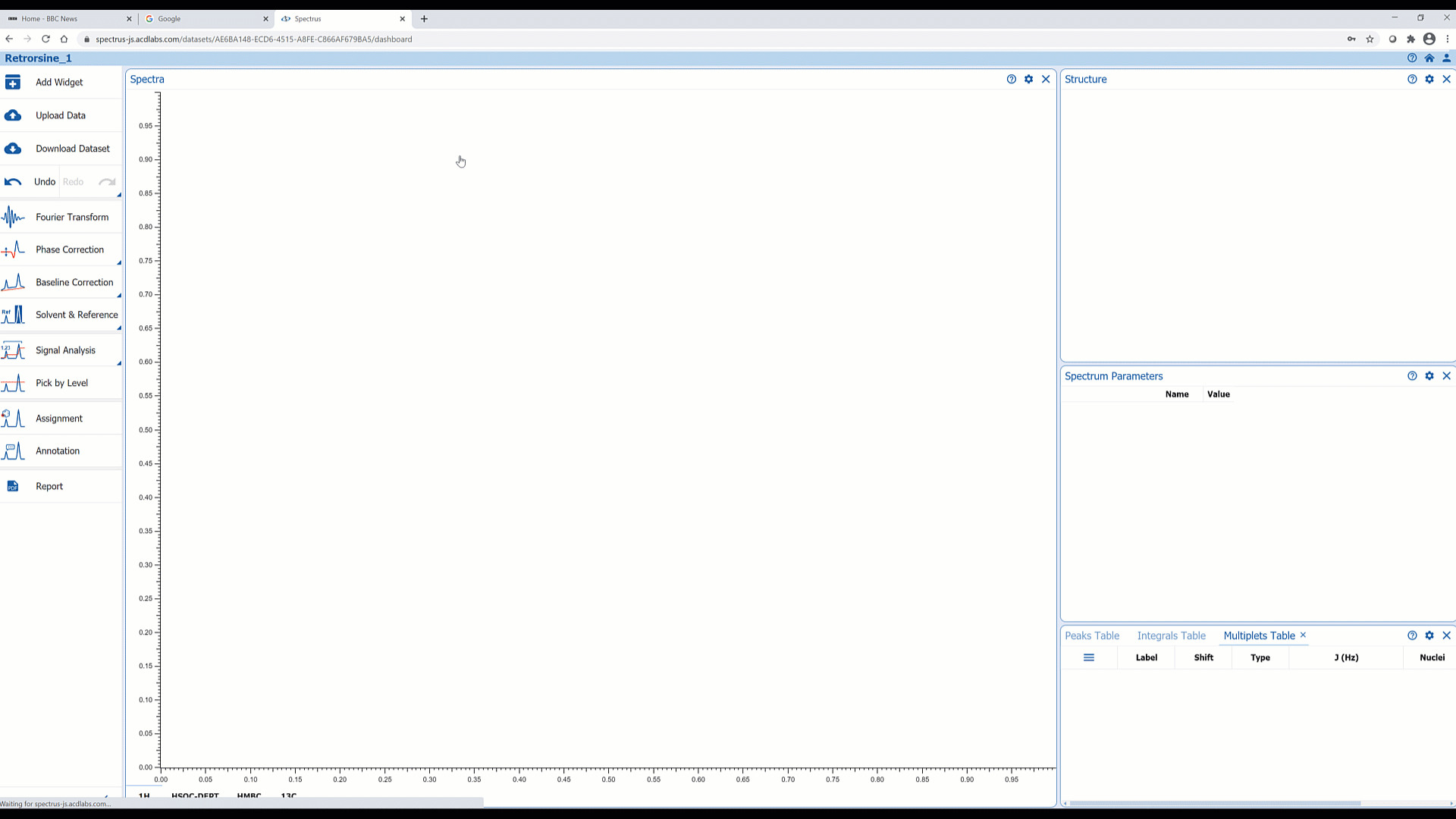The height and width of the screenshot is (819, 1456).
Task: Click the Upload Data button
Action: [x=60, y=114]
